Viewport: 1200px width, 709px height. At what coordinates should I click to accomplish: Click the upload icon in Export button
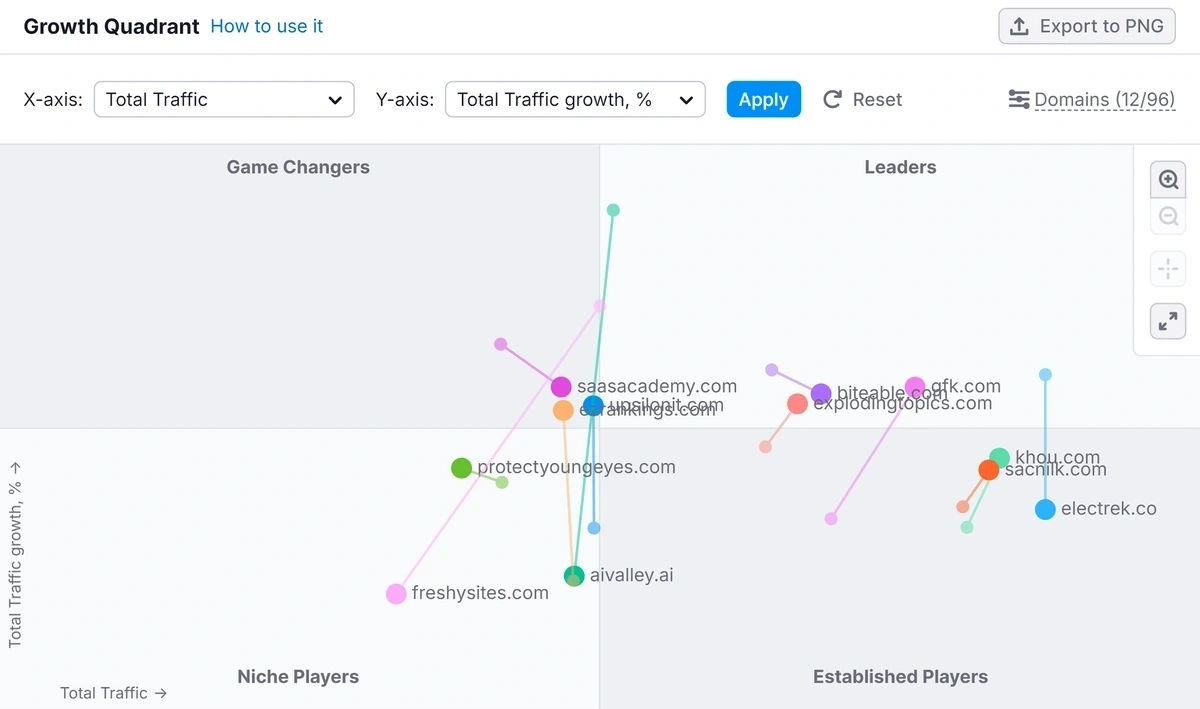(1019, 27)
